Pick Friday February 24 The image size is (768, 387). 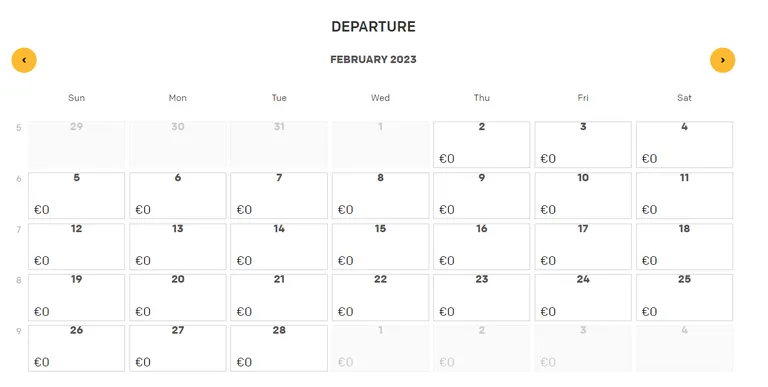click(x=583, y=297)
